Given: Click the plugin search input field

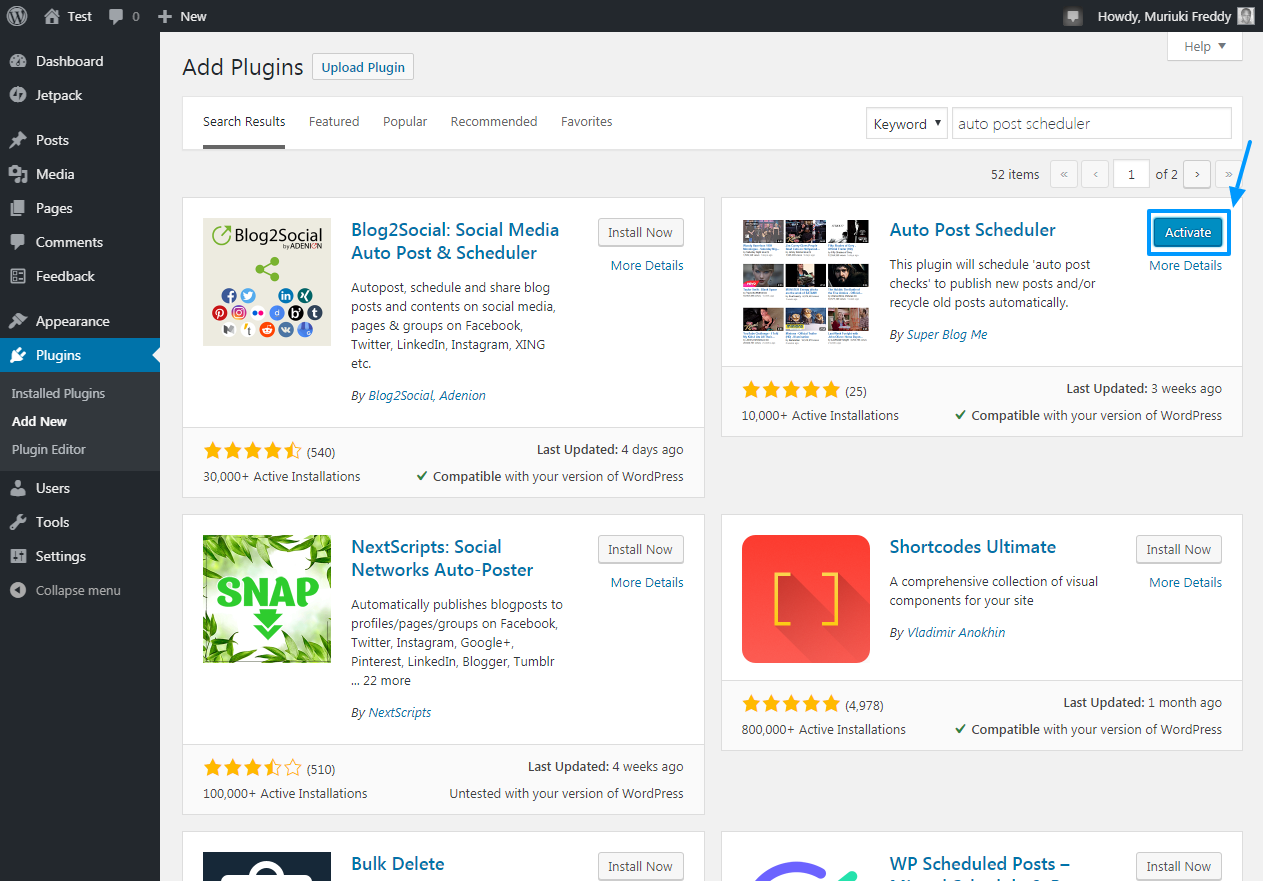Looking at the screenshot, I should (x=1092, y=124).
